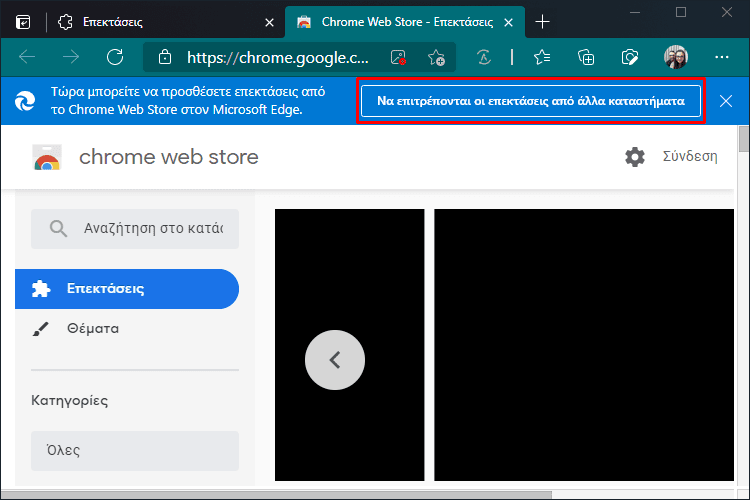Open chrome web store home title
The image size is (750, 500).
click(169, 157)
